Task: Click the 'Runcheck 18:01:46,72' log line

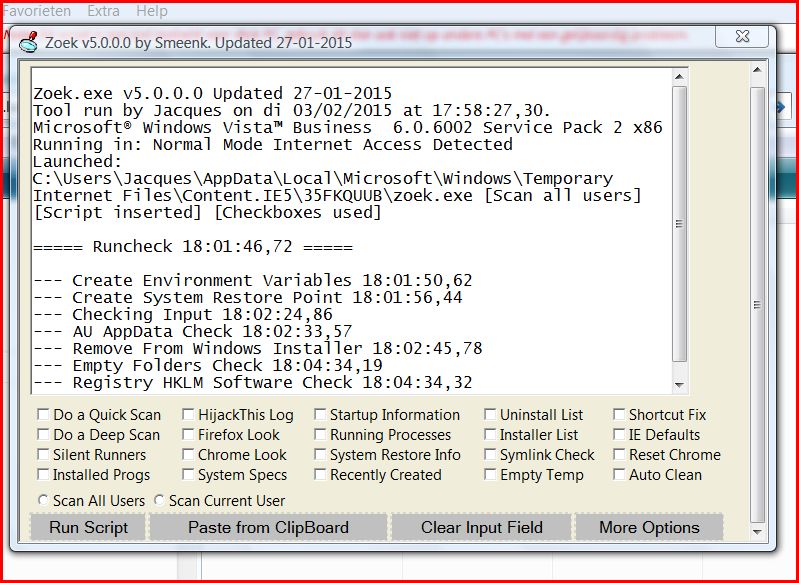Action: pyautogui.click(x=193, y=247)
